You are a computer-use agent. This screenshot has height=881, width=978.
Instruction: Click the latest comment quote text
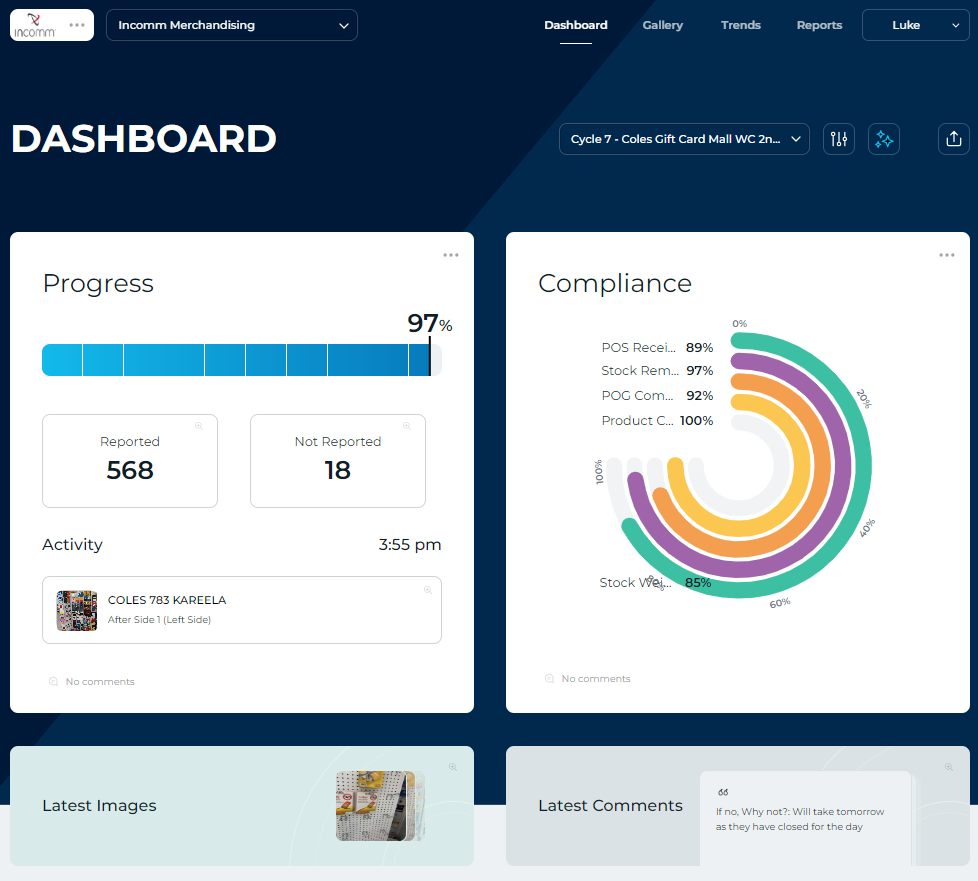[800, 819]
